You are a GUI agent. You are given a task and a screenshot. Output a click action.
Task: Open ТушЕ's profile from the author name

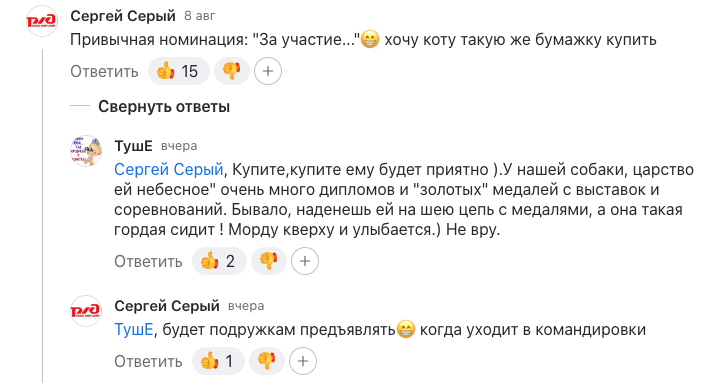pyautogui.click(x=133, y=146)
